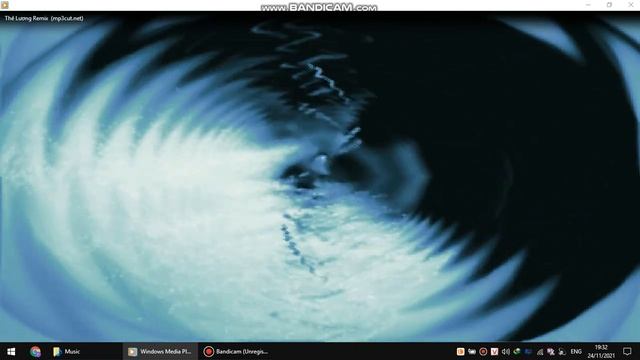Click the orange tray icon beside the battery
The image size is (640, 360).
coord(460,351)
